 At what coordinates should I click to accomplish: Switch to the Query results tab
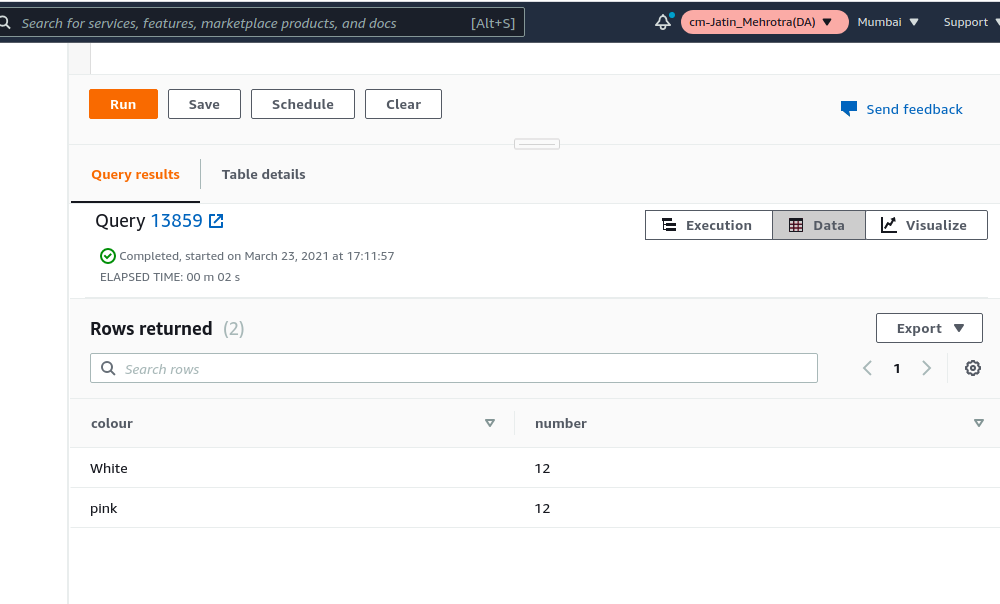[135, 174]
